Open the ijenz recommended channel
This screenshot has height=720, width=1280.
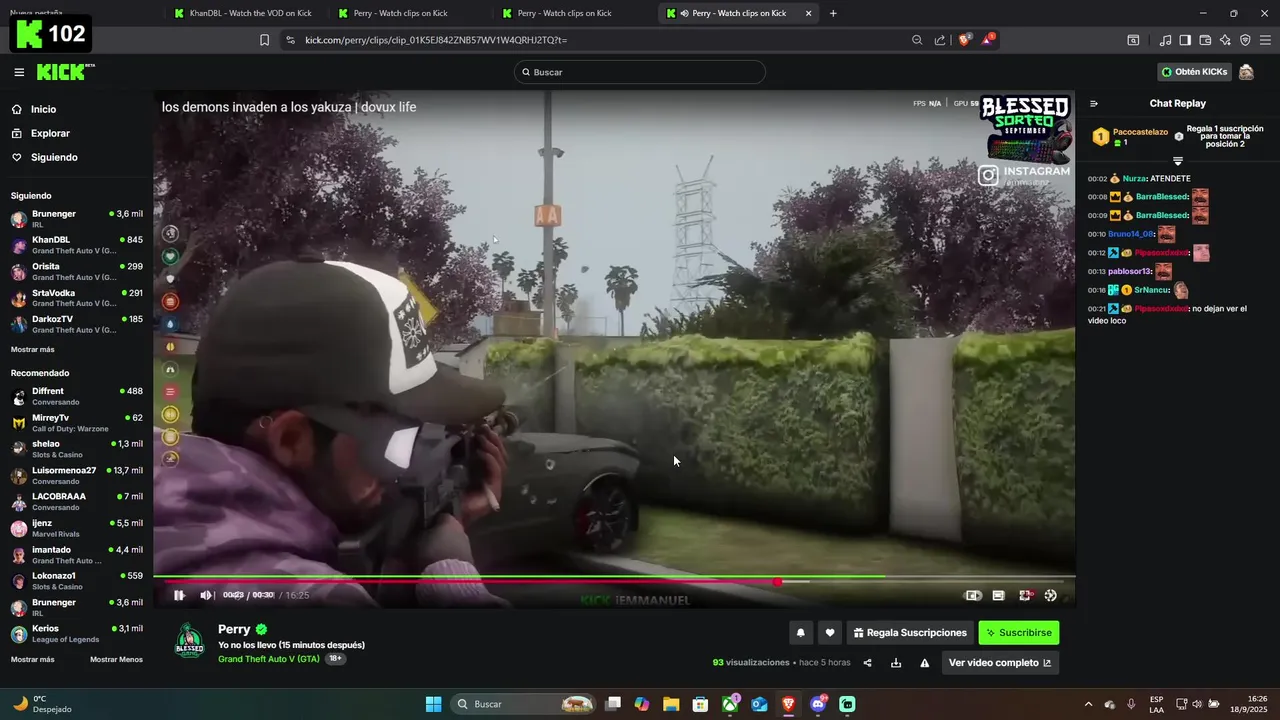tap(77, 528)
